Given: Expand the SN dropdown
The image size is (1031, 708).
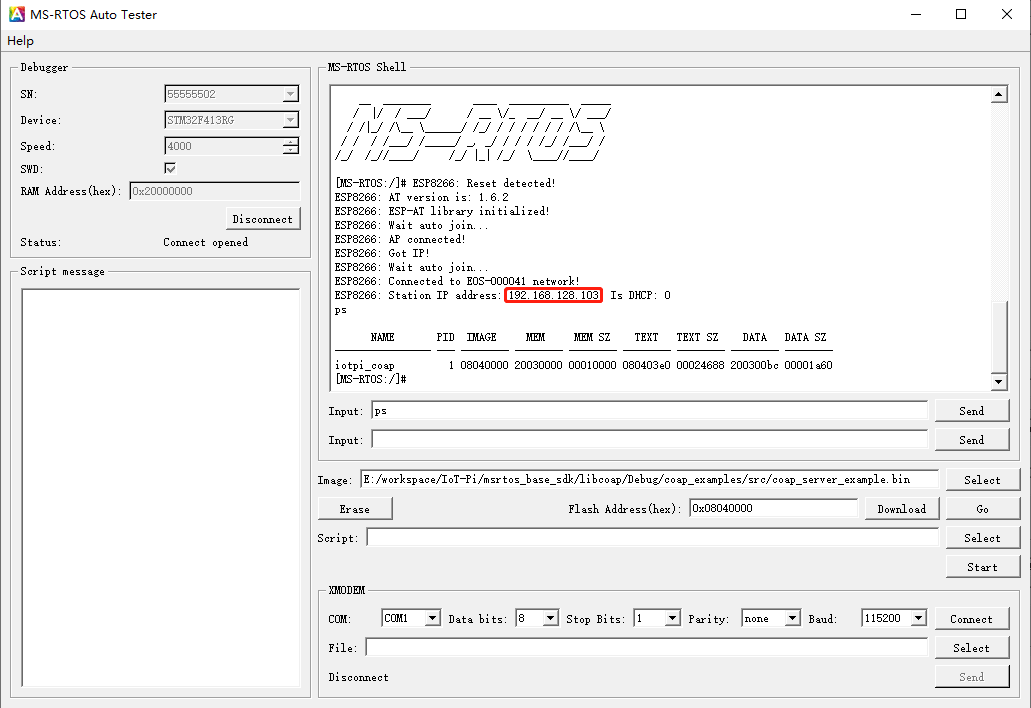Looking at the screenshot, I should point(290,95).
